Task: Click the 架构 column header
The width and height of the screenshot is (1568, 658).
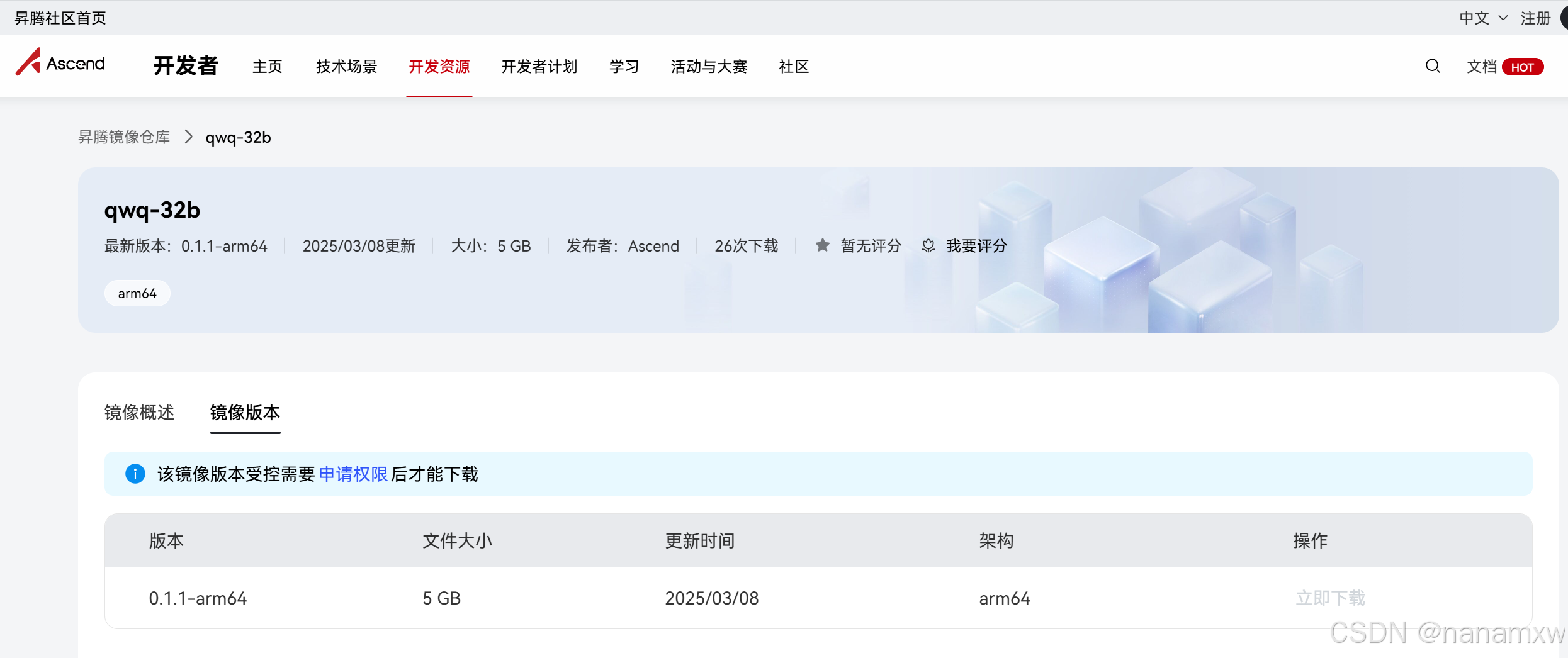Action: tap(996, 540)
